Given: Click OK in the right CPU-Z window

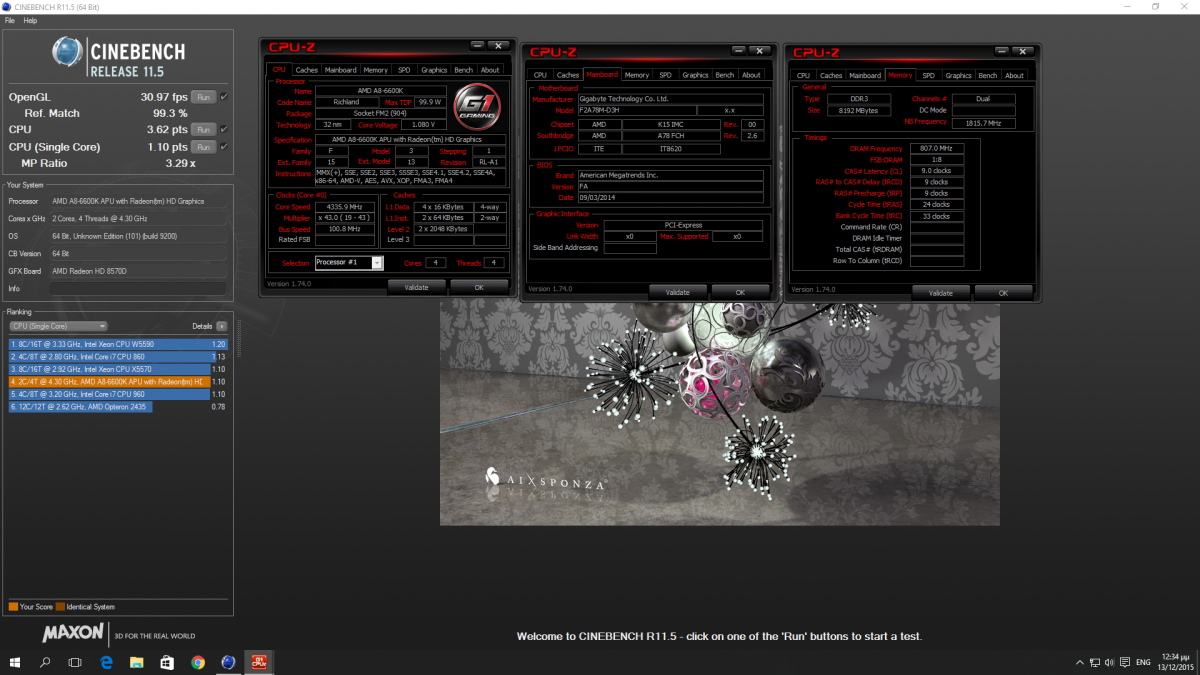Looking at the screenshot, I should click(1003, 293).
